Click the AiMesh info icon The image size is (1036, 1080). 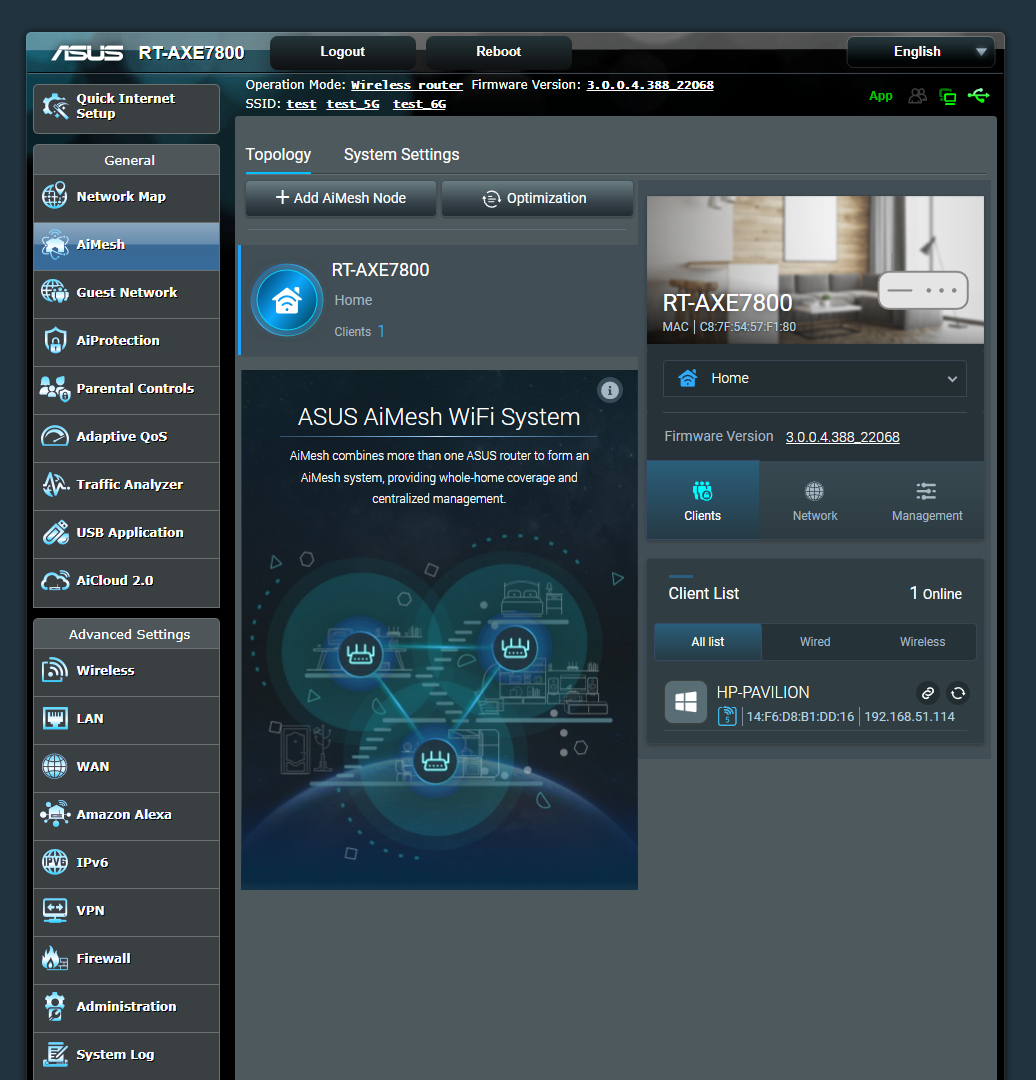pos(610,391)
